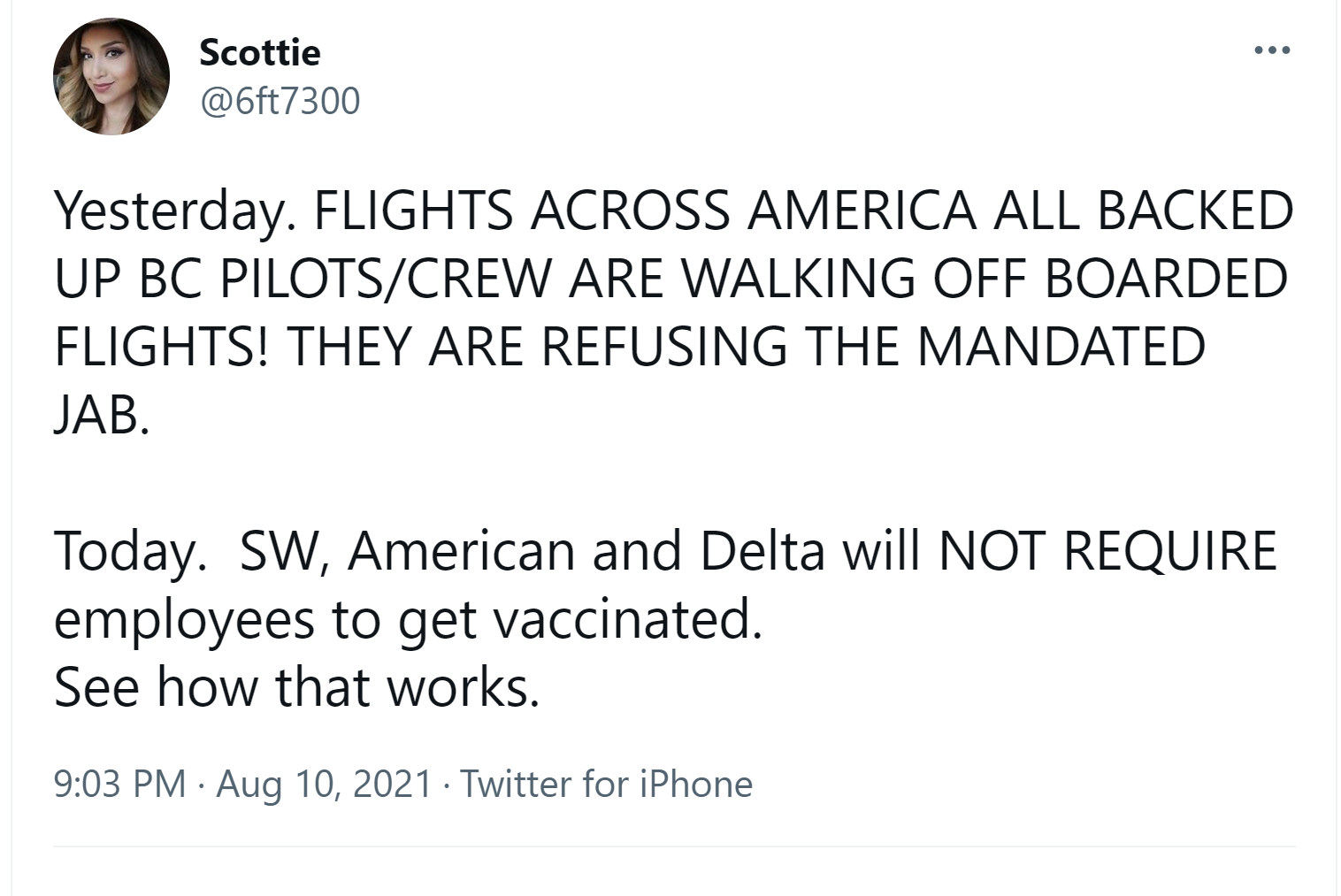Click "employees to get vaccinated." line

coord(407,618)
